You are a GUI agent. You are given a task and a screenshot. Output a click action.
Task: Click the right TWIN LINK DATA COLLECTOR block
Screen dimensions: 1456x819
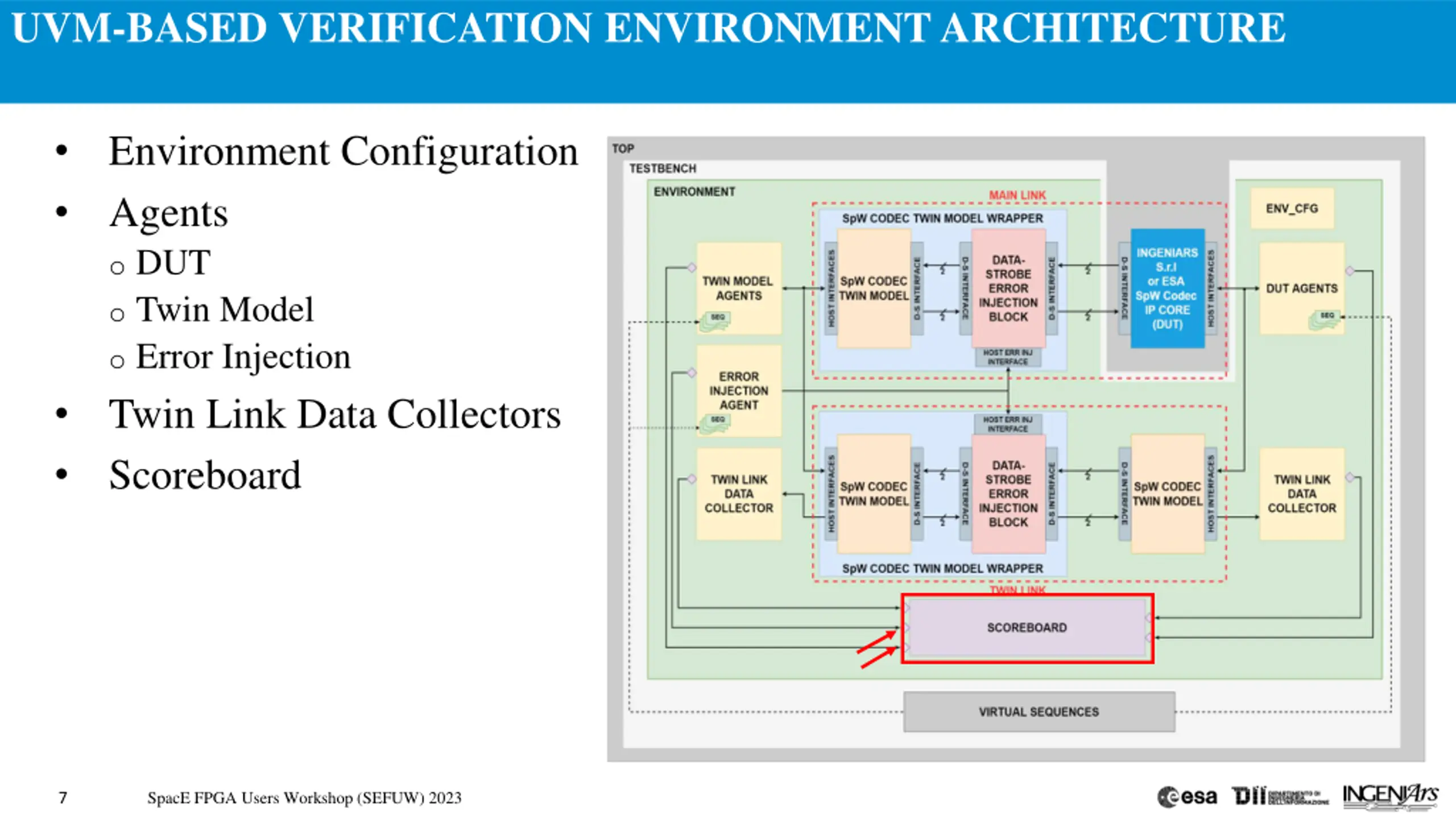click(1302, 494)
